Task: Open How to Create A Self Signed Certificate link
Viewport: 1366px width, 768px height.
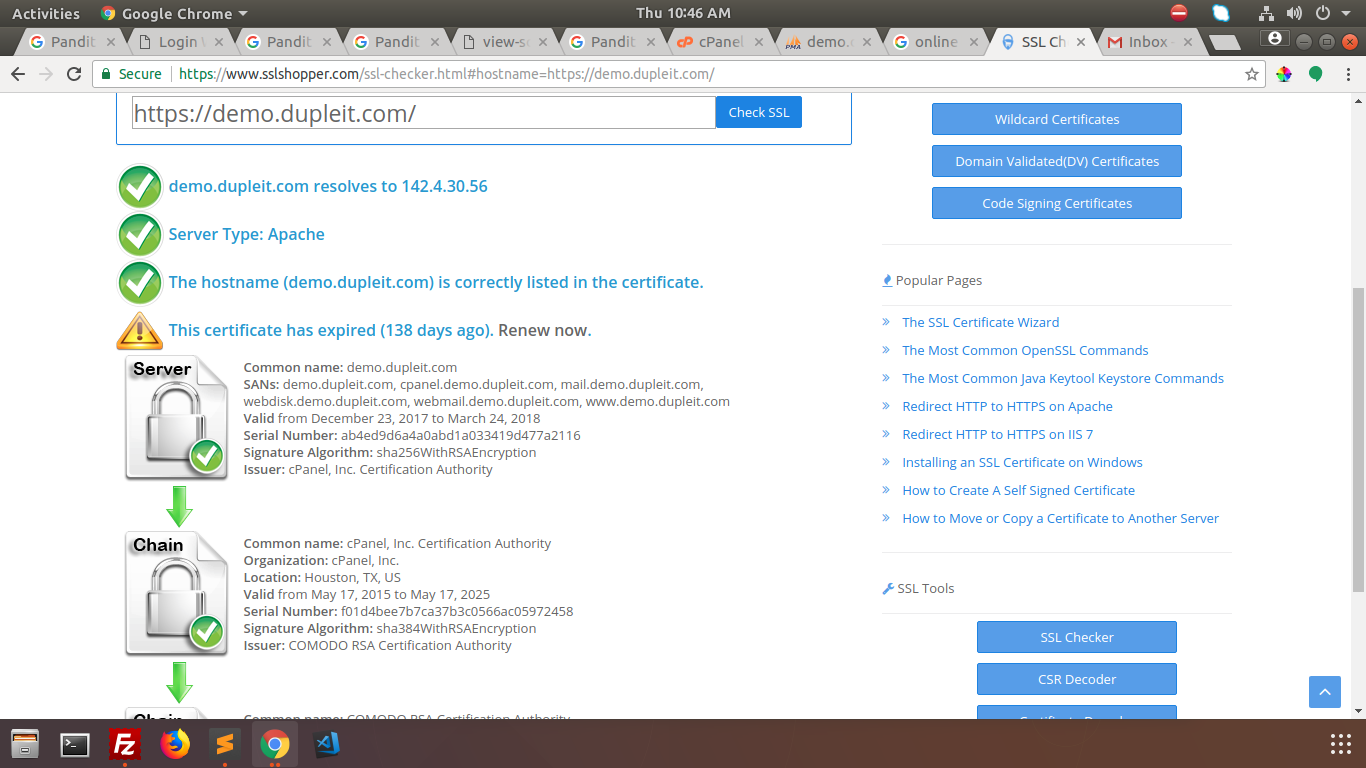Action: (1019, 490)
